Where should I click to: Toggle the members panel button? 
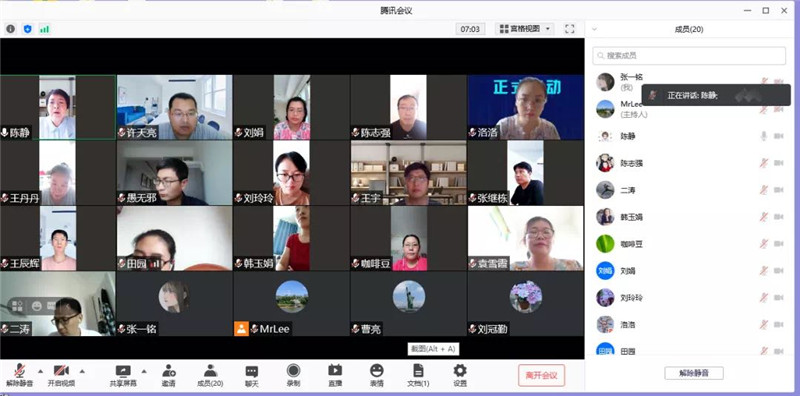(210, 375)
